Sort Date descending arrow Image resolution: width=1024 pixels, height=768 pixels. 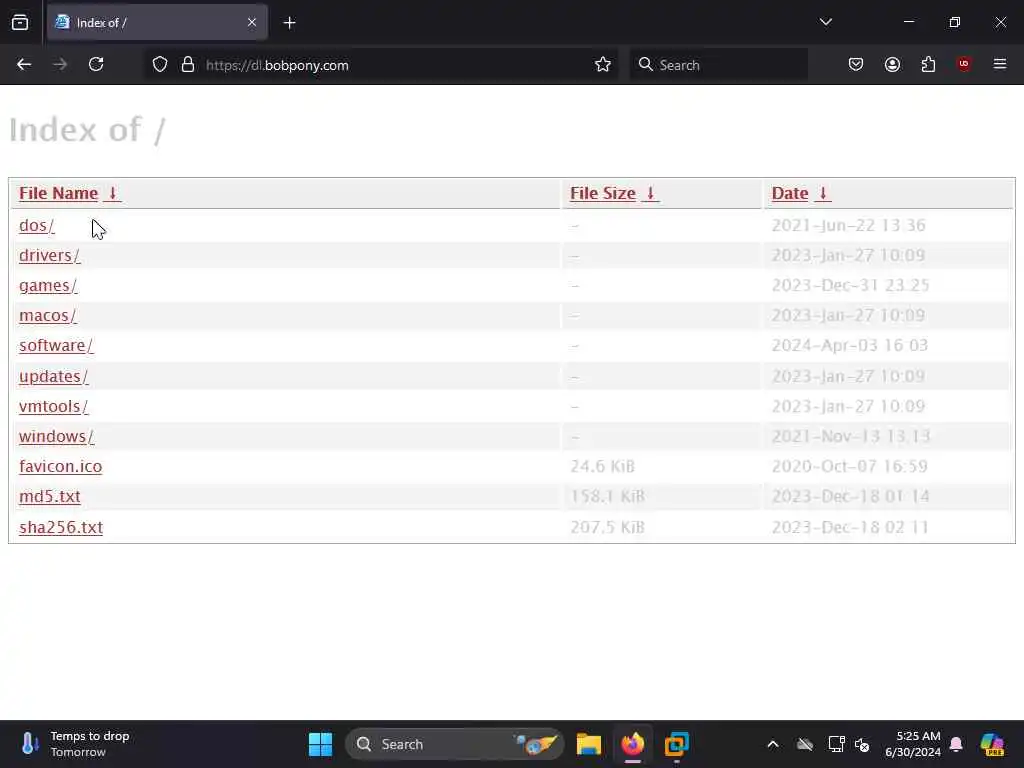(x=823, y=193)
